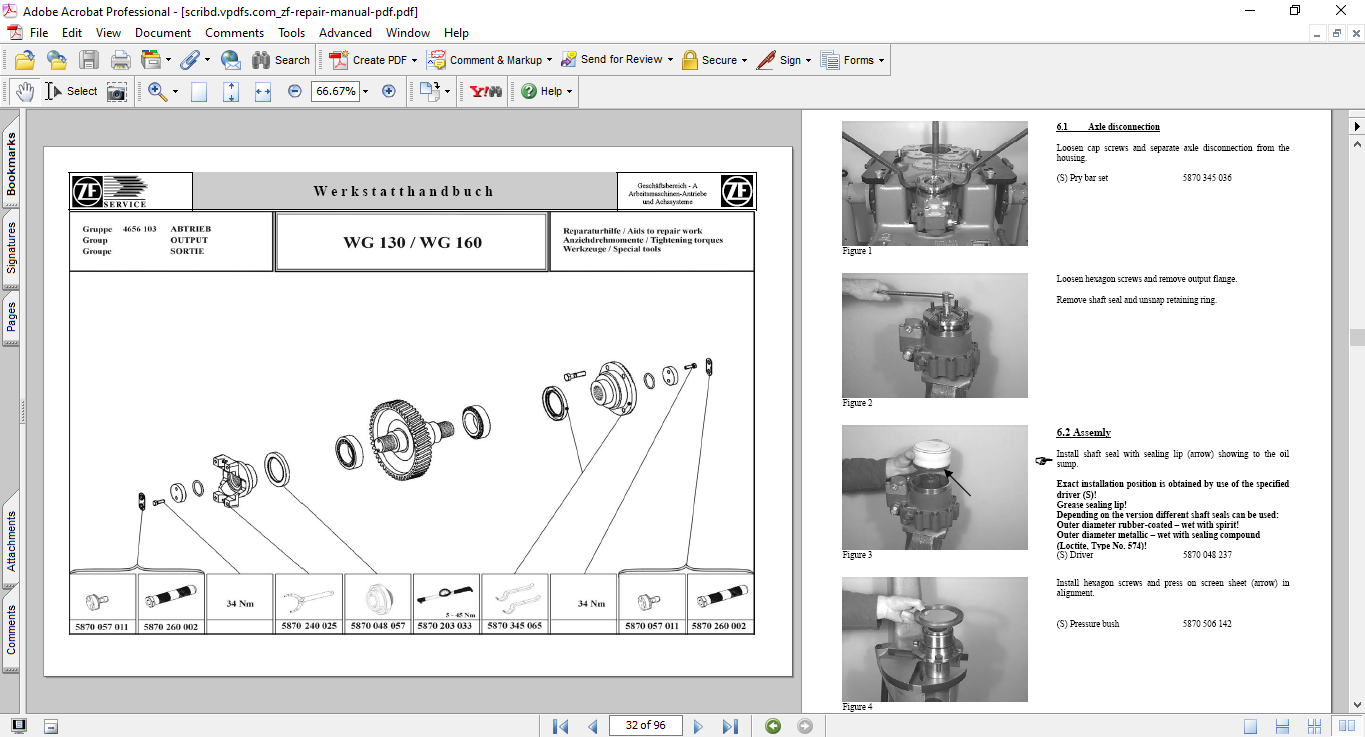Image resolution: width=1365 pixels, height=737 pixels.
Task: Open the Bookmarks side tab
Action: [12, 165]
